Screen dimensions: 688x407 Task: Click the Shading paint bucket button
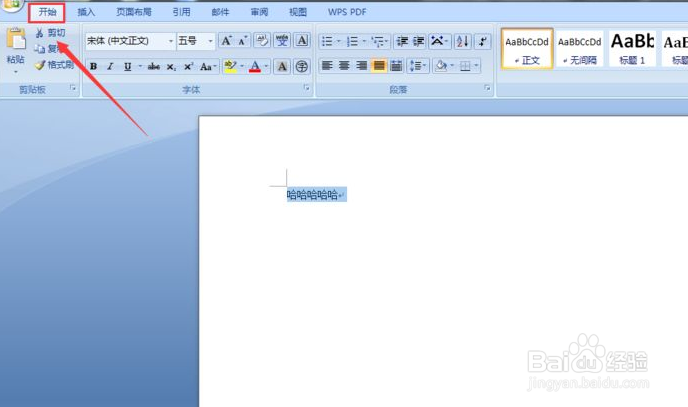point(441,66)
